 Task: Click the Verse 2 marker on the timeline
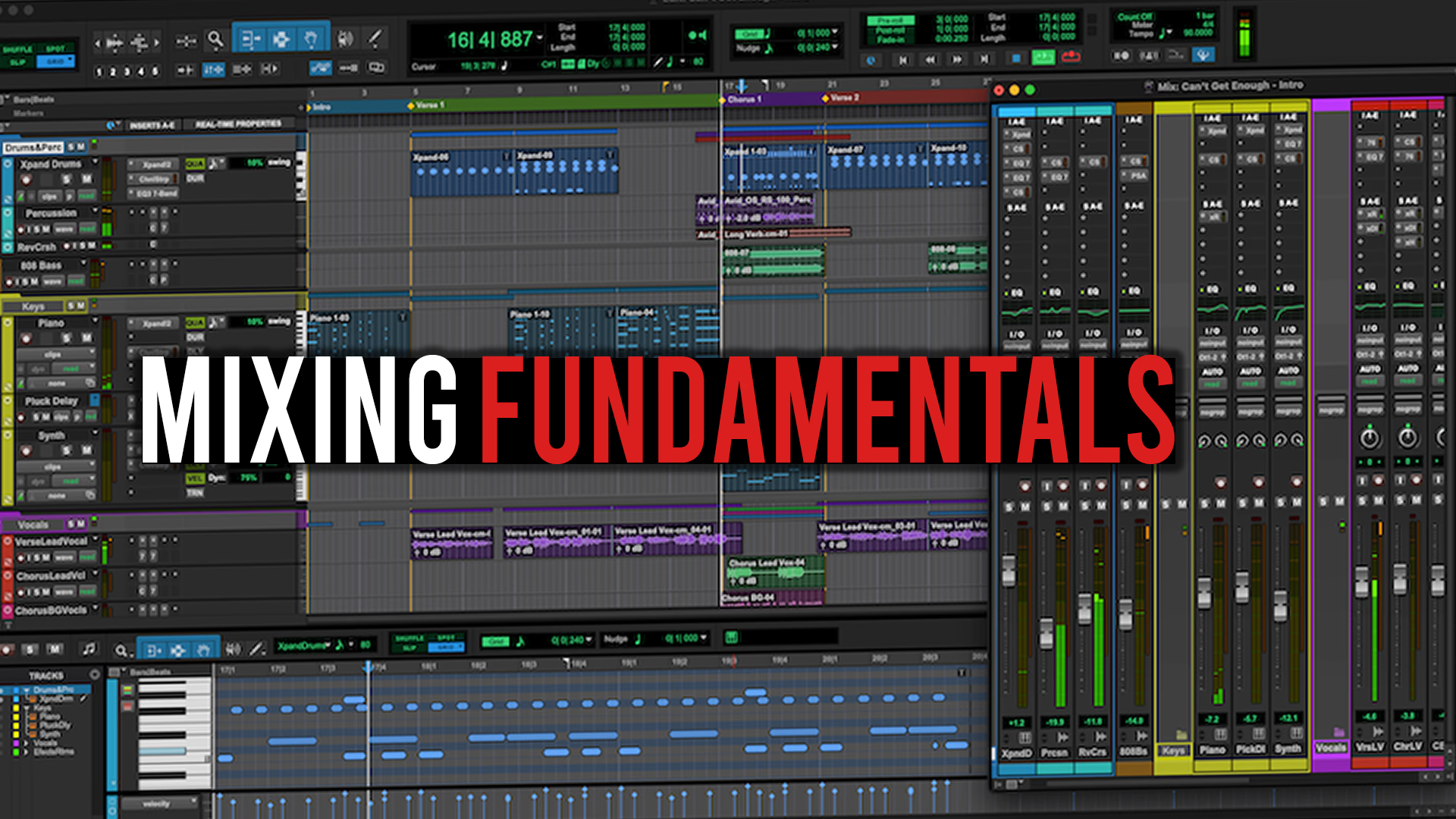tap(842, 98)
